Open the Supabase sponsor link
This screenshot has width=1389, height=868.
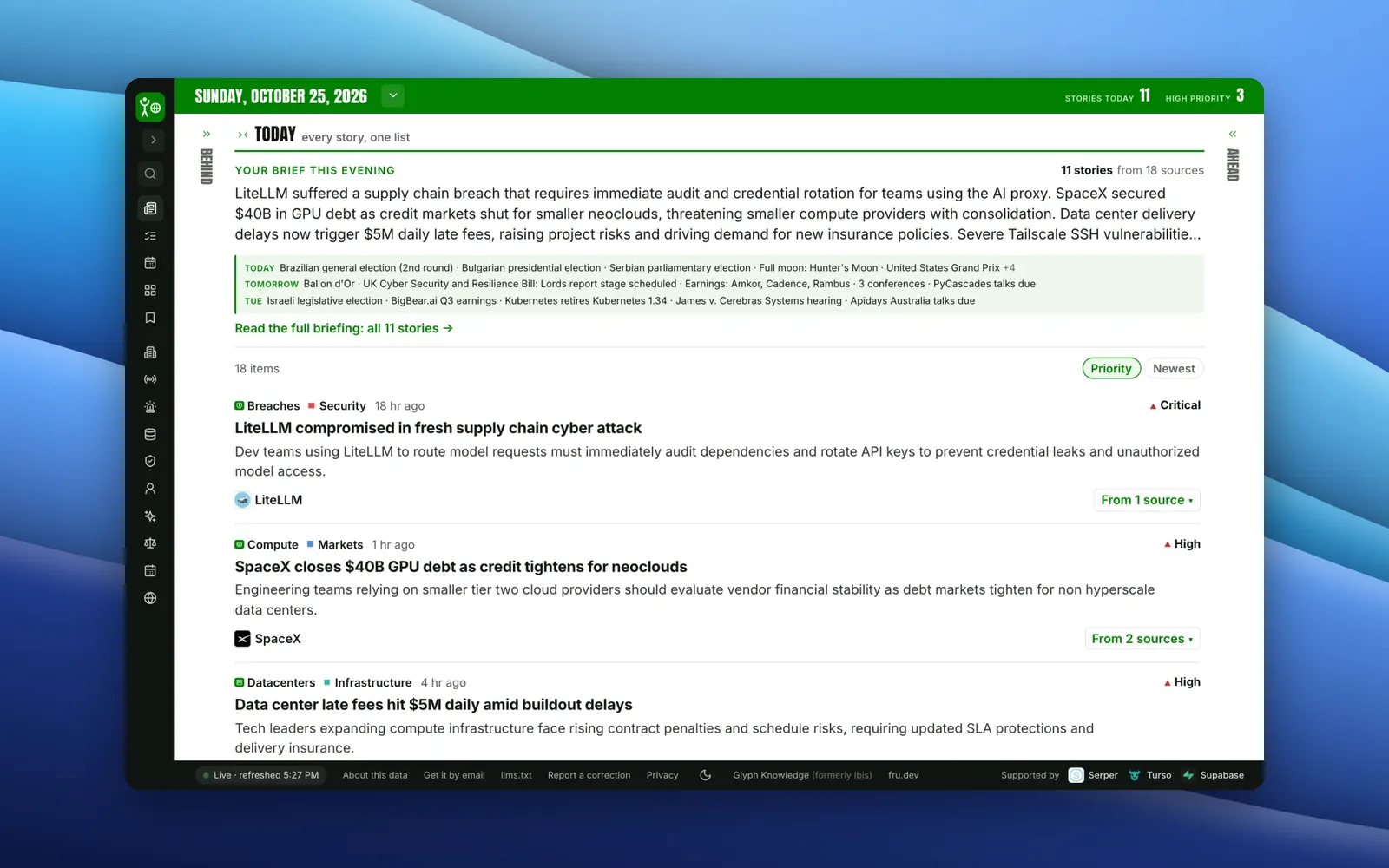[1214, 775]
